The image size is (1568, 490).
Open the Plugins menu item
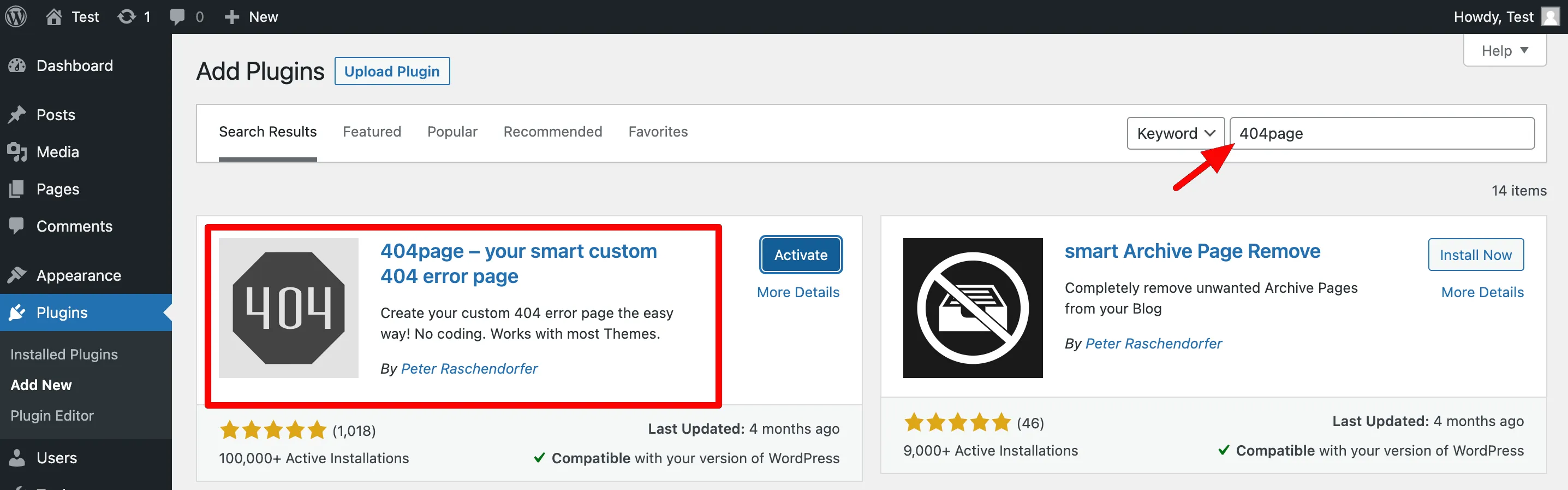pyautogui.click(x=86, y=312)
